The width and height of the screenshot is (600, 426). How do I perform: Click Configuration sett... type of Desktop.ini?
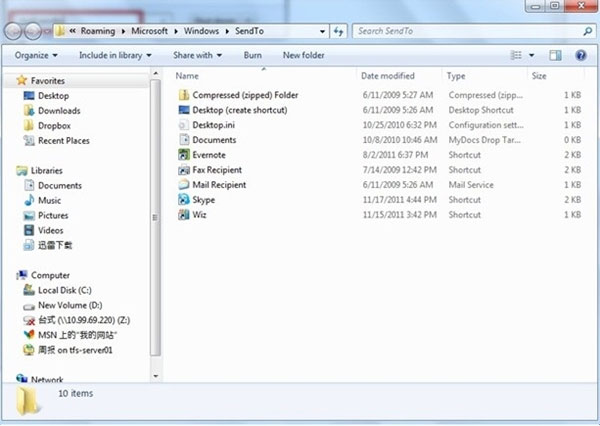(486, 125)
